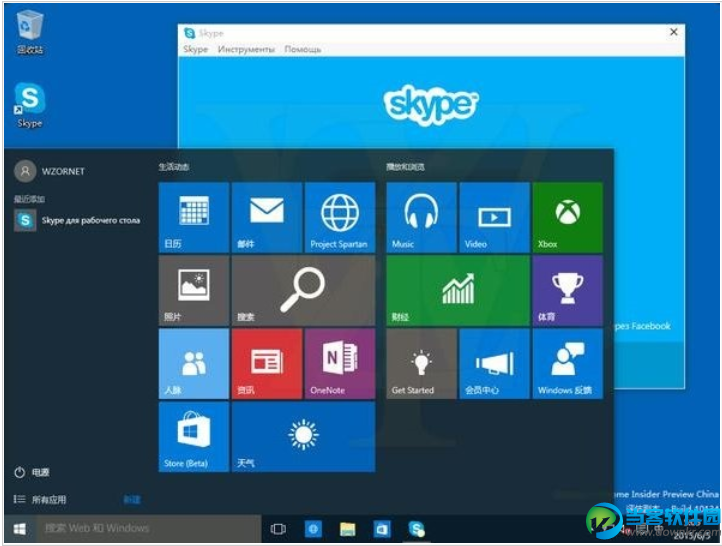Open Task View from the taskbar
The image size is (722, 546).
(278, 529)
